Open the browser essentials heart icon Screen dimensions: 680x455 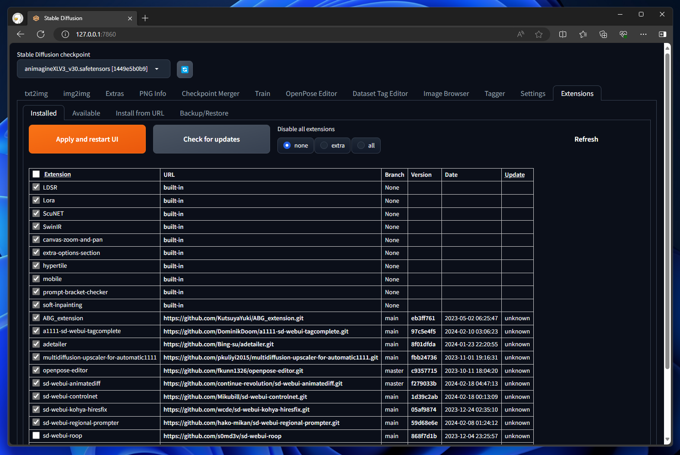point(623,34)
